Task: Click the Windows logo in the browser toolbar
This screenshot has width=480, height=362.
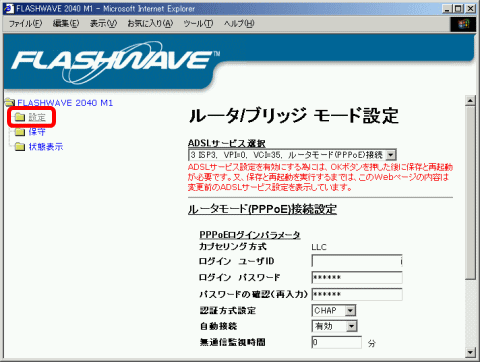Action: (463, 24)
